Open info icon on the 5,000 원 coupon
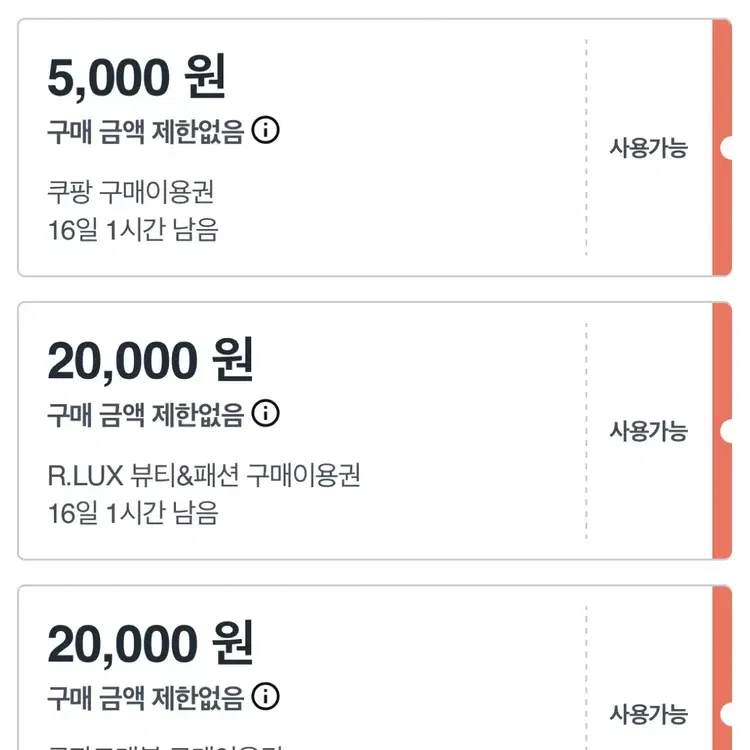750x750 pixels. tap(265, 130)
